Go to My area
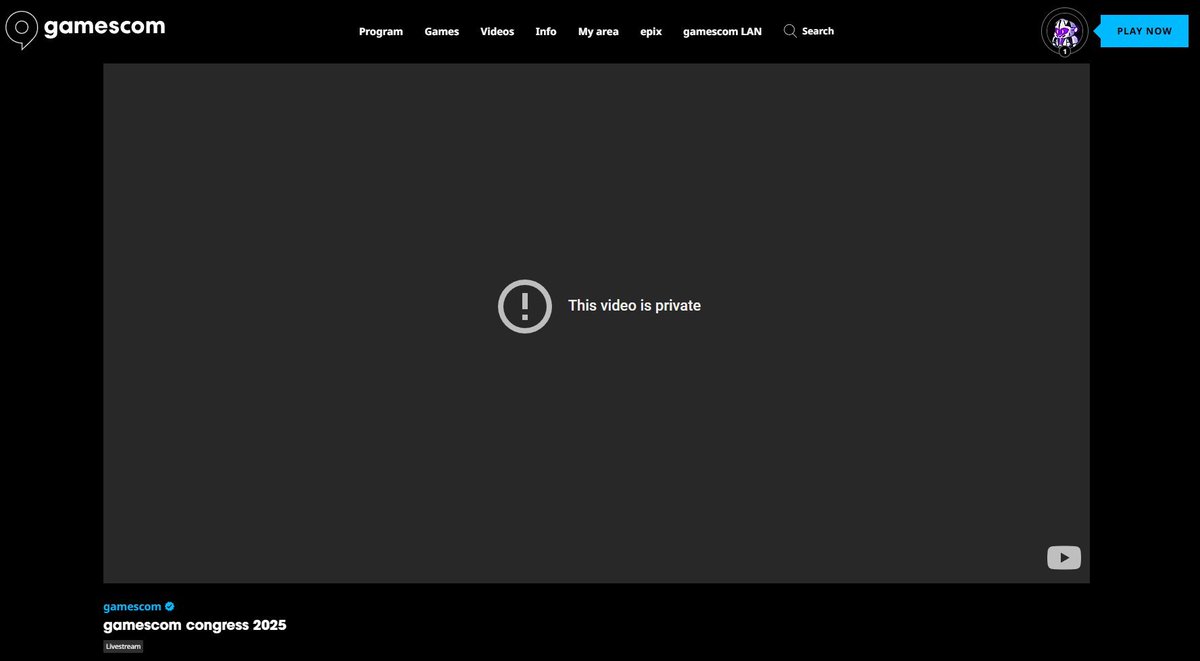 [x=598, y=31]
